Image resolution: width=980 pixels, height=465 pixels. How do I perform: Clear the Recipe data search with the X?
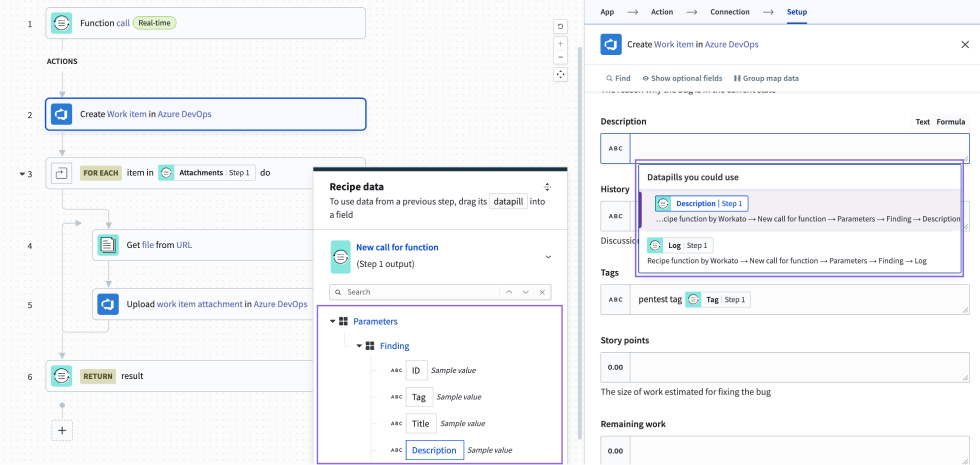pyautogui.click(x=542, y=292)
